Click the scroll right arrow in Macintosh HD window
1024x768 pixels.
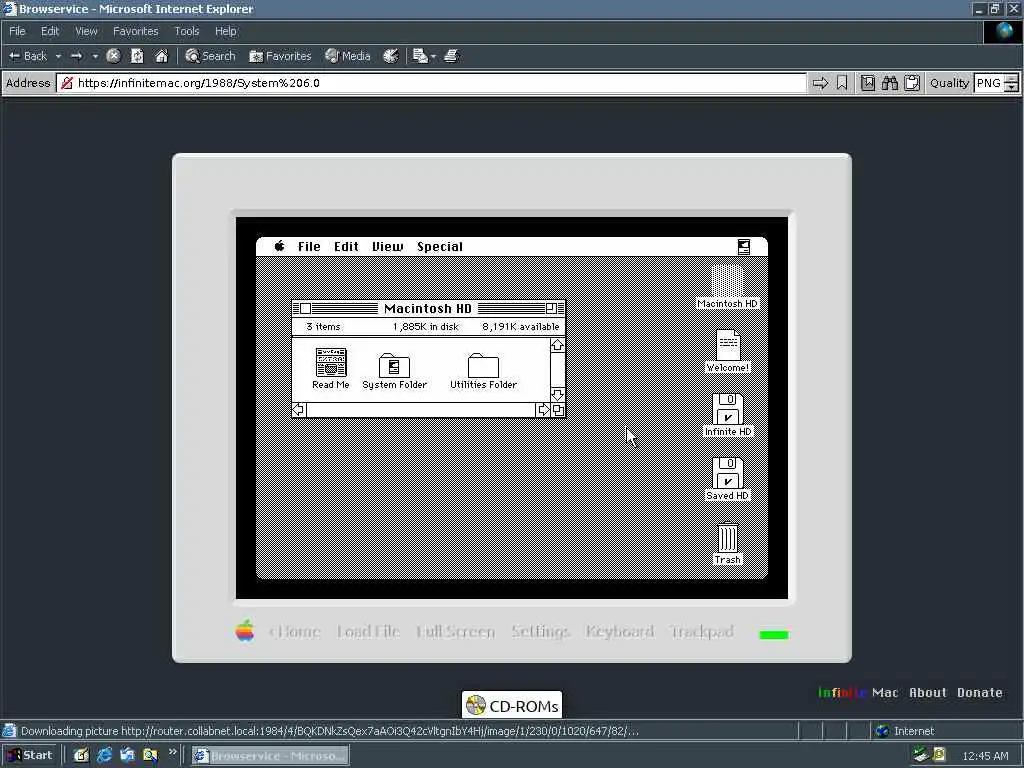(543, 409)
